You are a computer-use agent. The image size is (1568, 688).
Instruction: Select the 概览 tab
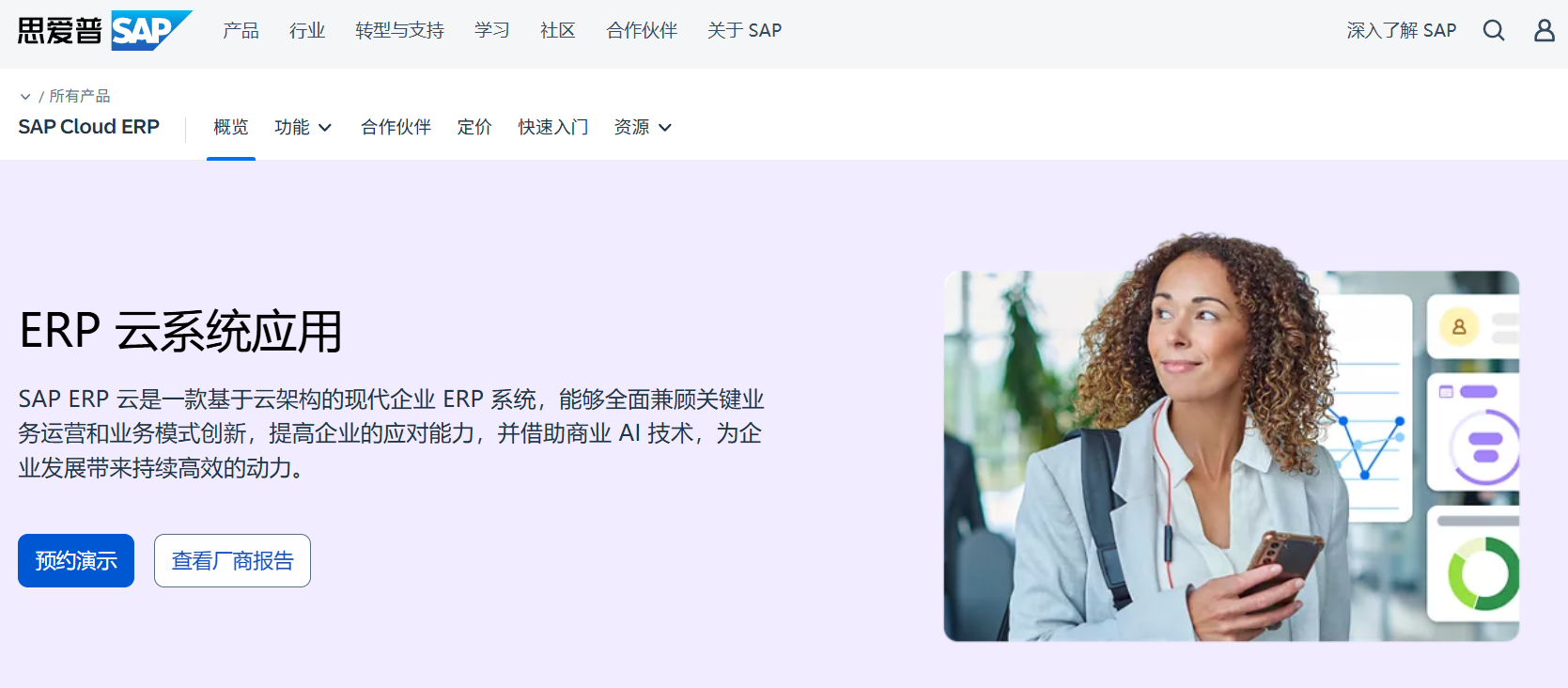tap(231, 127)
